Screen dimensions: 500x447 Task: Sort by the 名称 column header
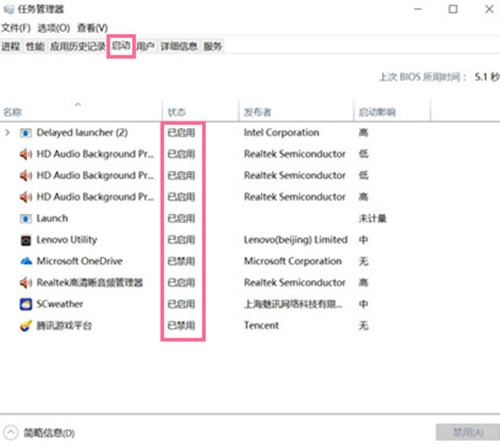tap(13, 112)
